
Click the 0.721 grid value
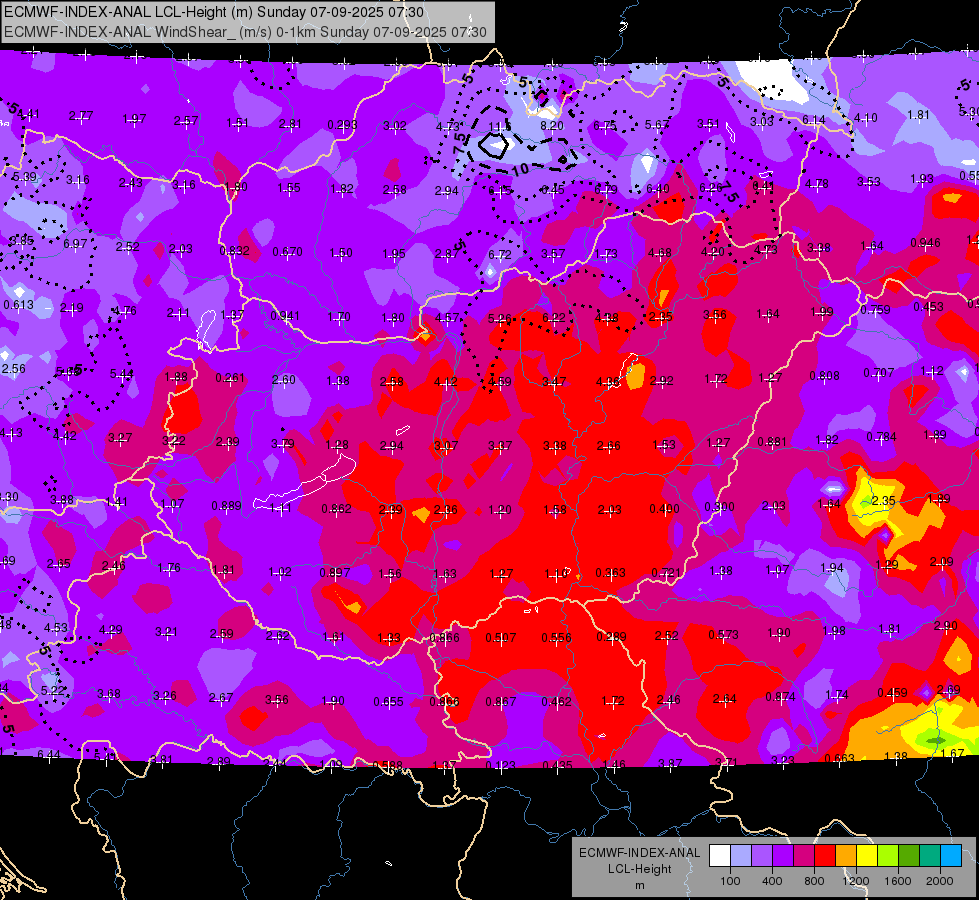click(666, 573)
